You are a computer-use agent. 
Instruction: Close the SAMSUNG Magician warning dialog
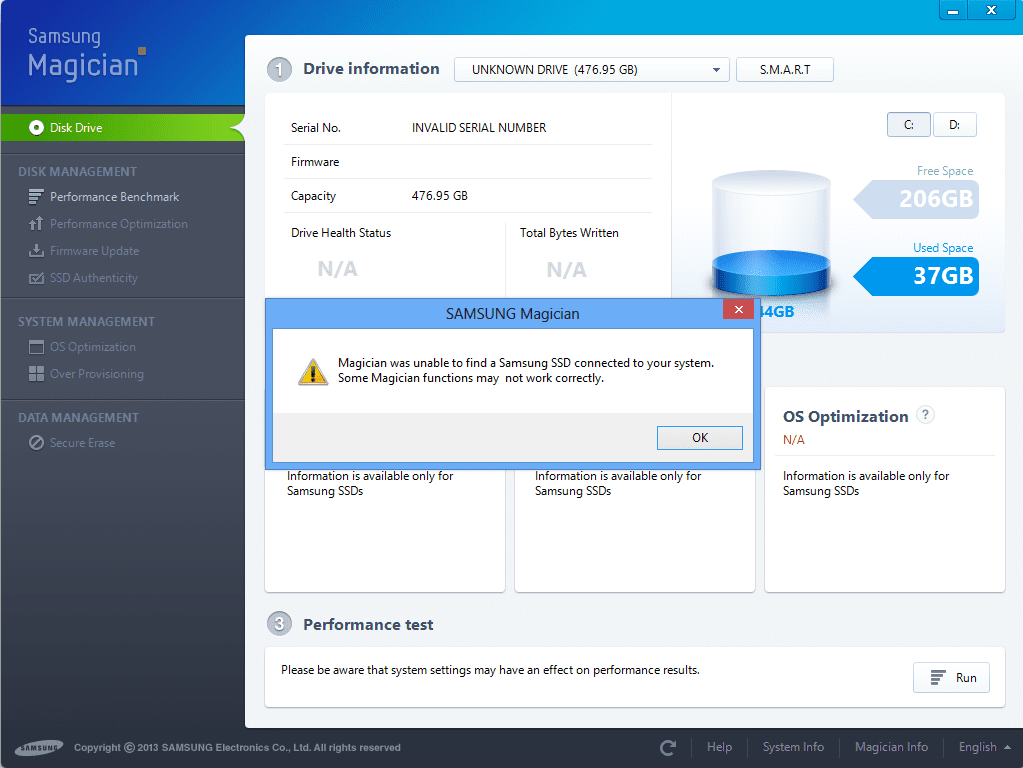[739, 309]
